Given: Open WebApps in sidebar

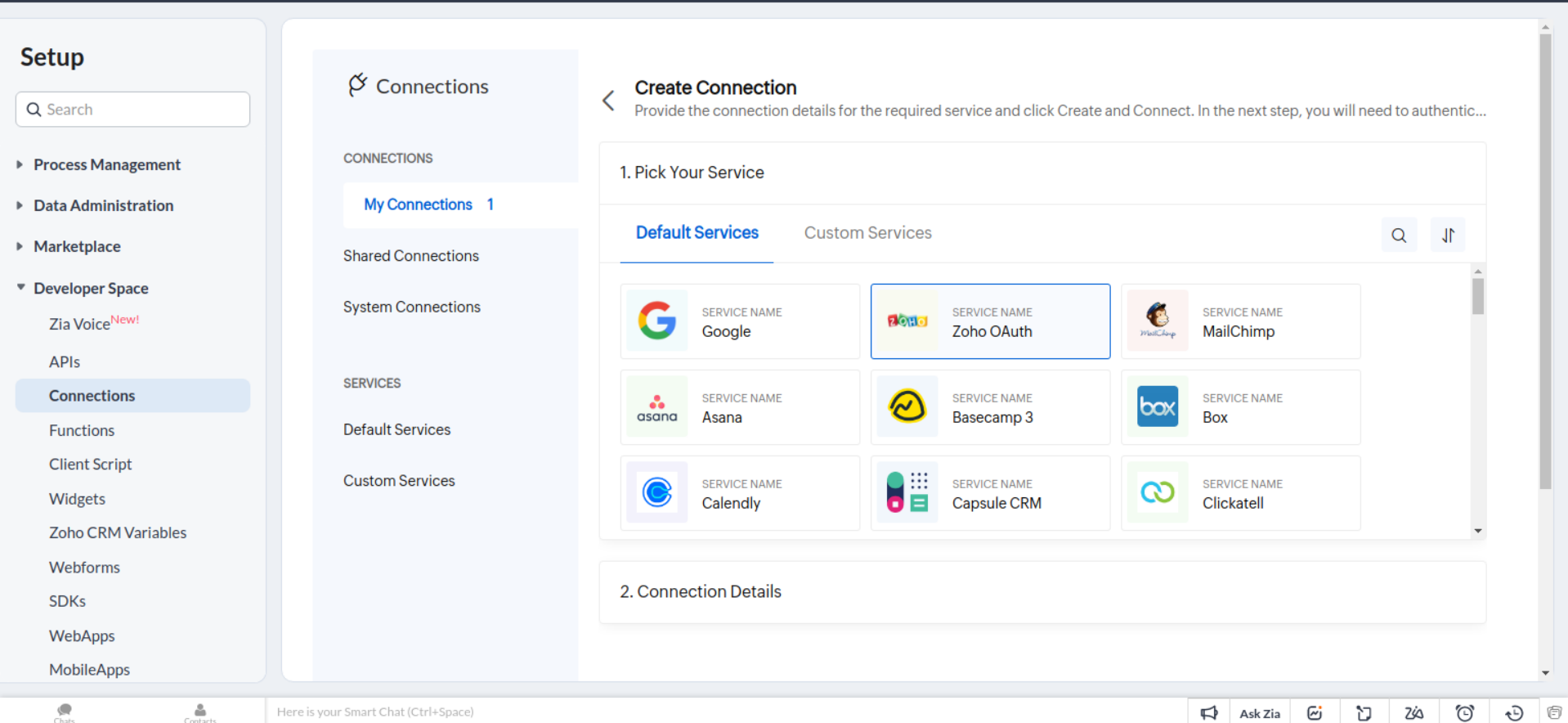Looking at the screenshot, I should click(x=82, y=635).
